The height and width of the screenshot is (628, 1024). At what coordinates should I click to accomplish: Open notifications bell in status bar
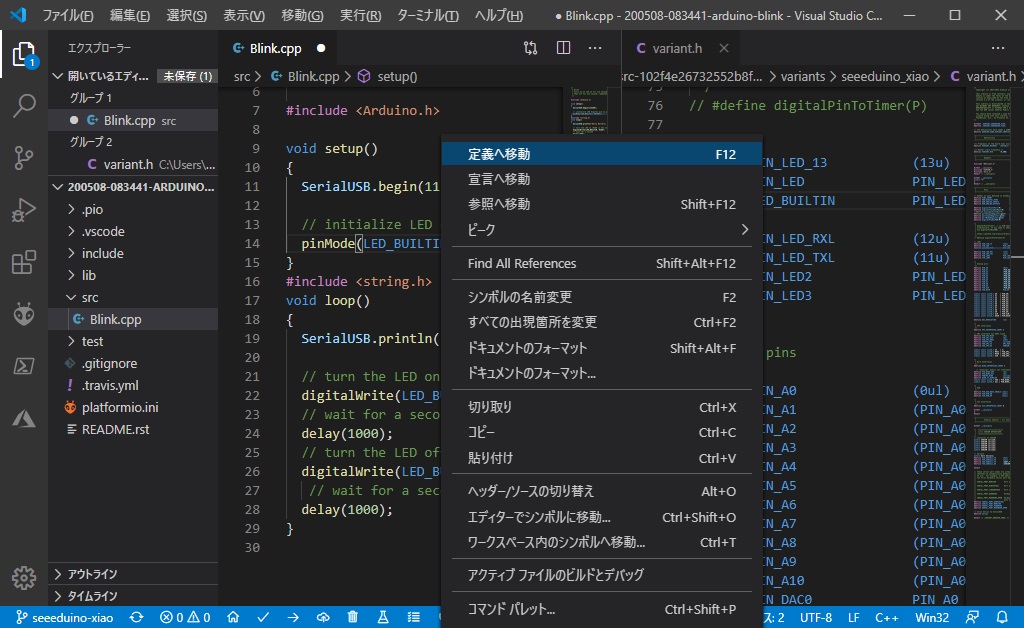[1002, 617]
